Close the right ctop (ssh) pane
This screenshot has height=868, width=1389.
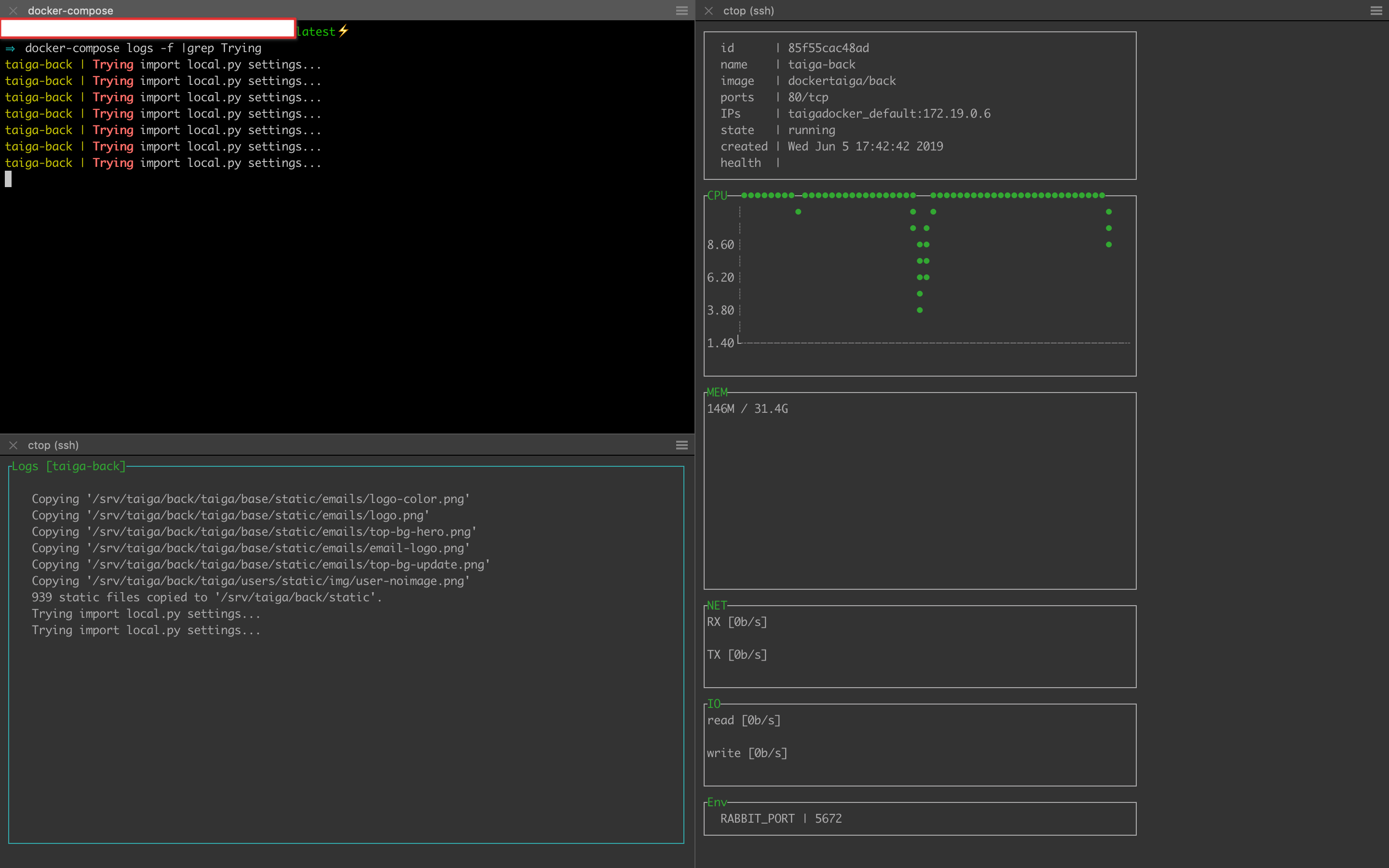(709, 10)
